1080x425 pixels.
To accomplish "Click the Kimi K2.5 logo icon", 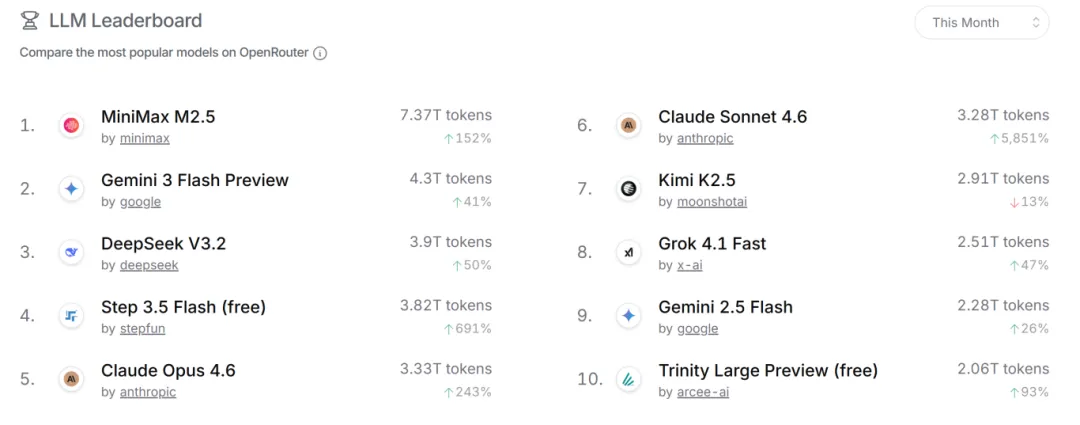I will click(x=628, y=188).
